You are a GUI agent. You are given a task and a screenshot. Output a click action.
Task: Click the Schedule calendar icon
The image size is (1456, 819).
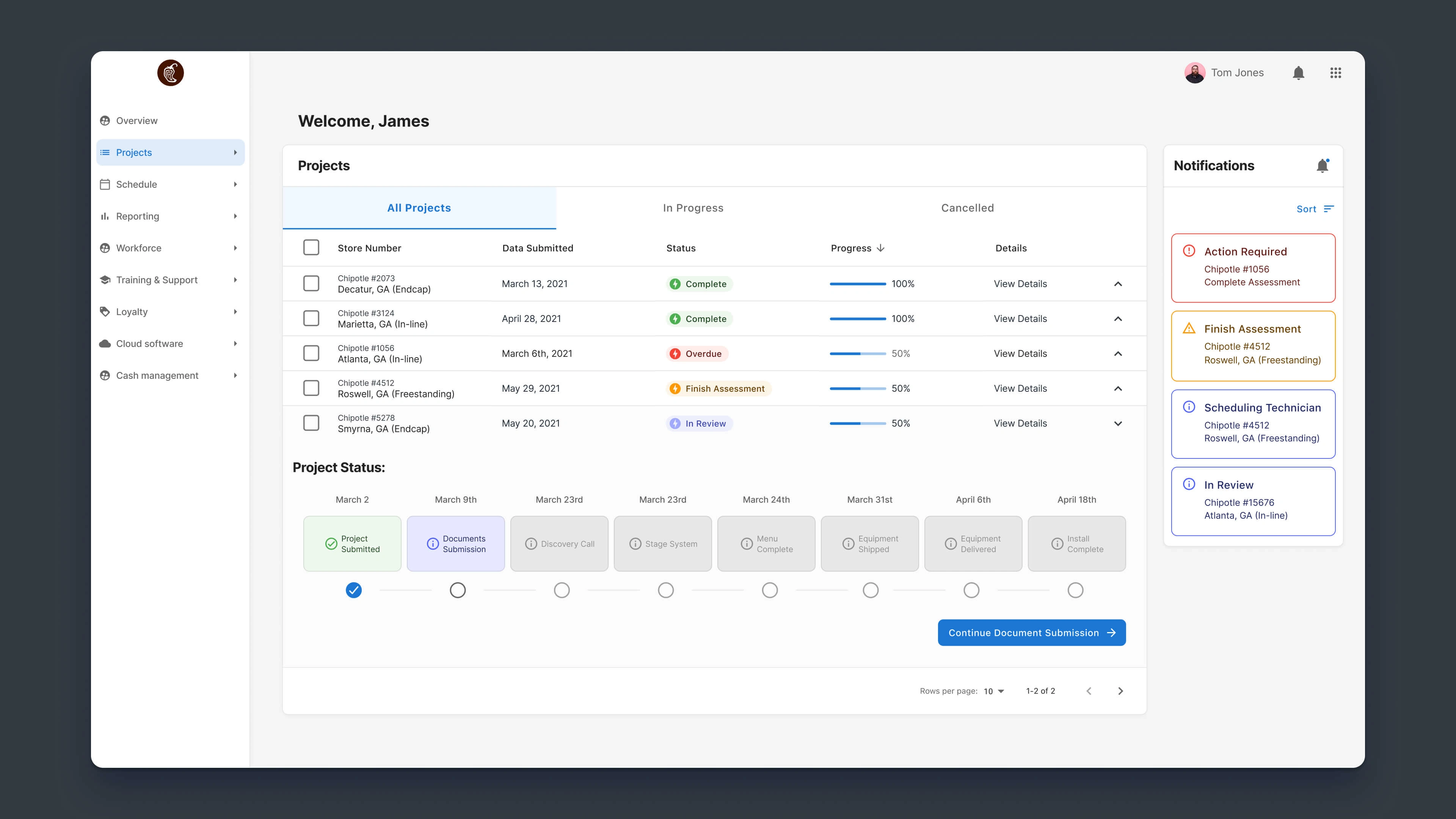coord(105,184)
